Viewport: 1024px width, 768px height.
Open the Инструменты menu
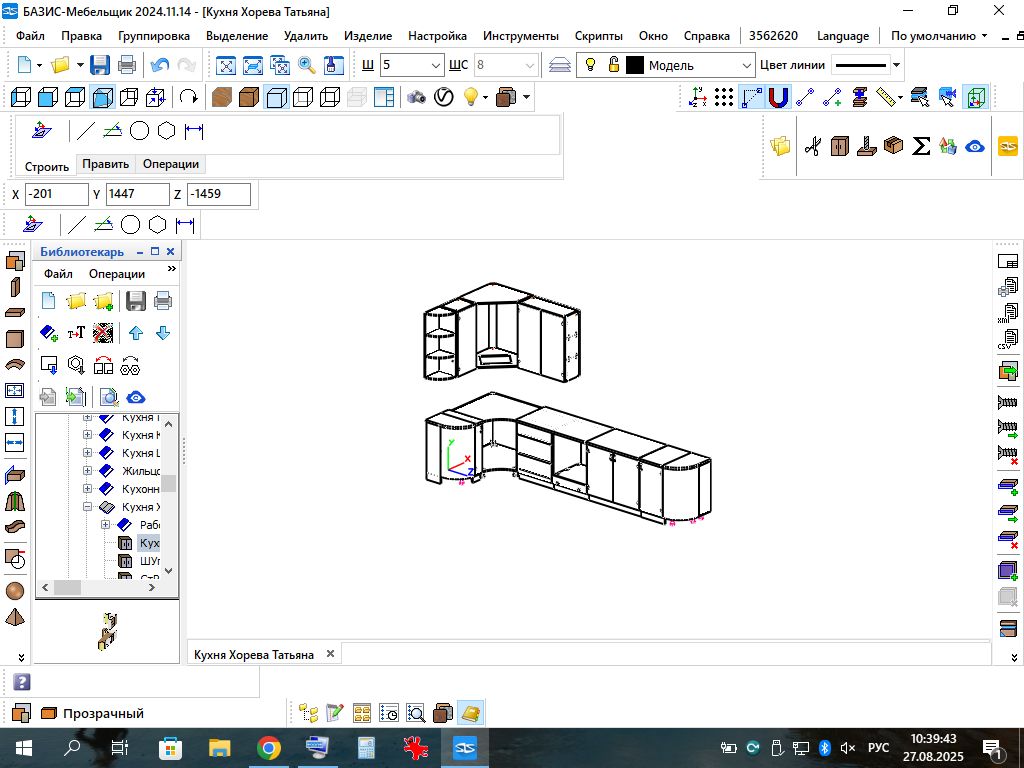point(520,36)
